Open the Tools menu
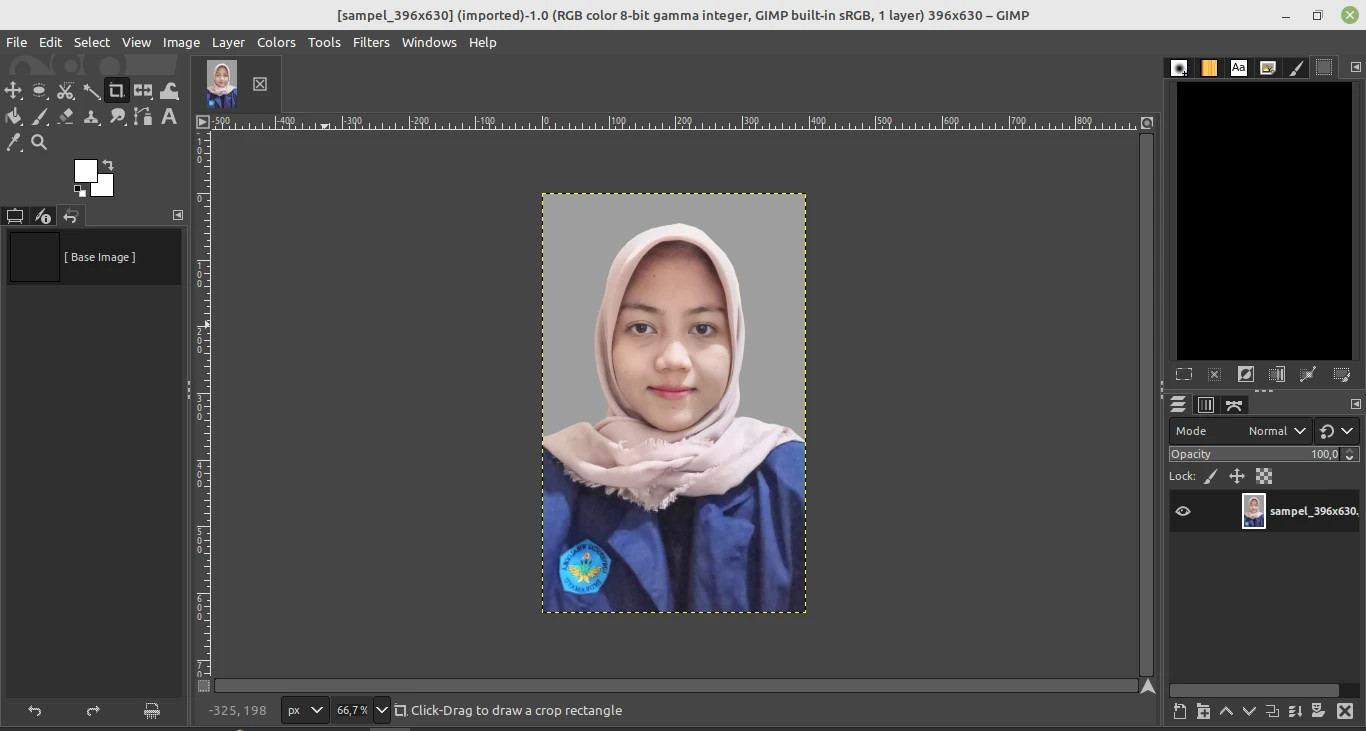This screenshot has width=1366, height=731. 324,42
